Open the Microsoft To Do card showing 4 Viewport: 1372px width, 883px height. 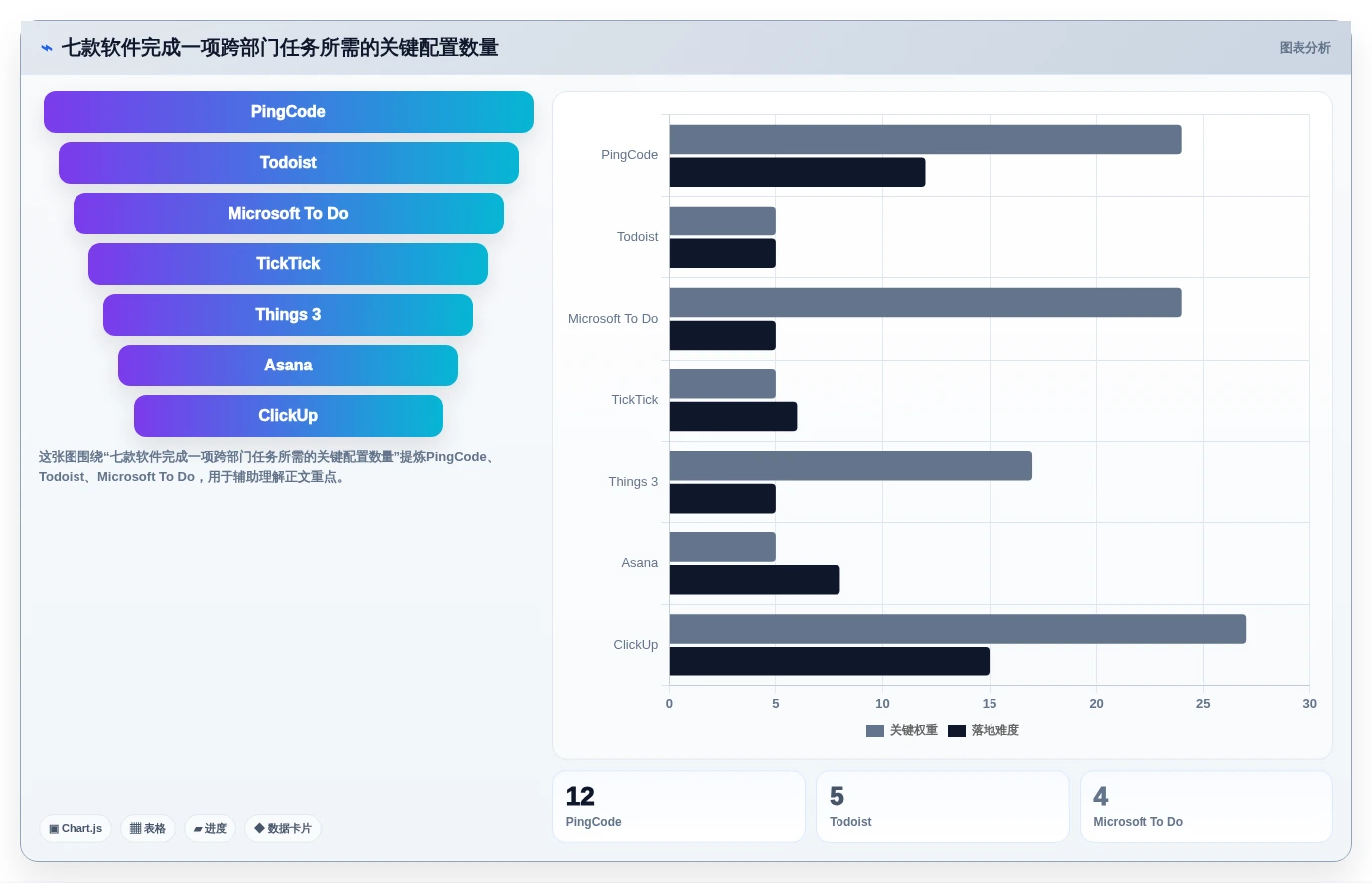pyautogui.click(x=1206, y=807)
